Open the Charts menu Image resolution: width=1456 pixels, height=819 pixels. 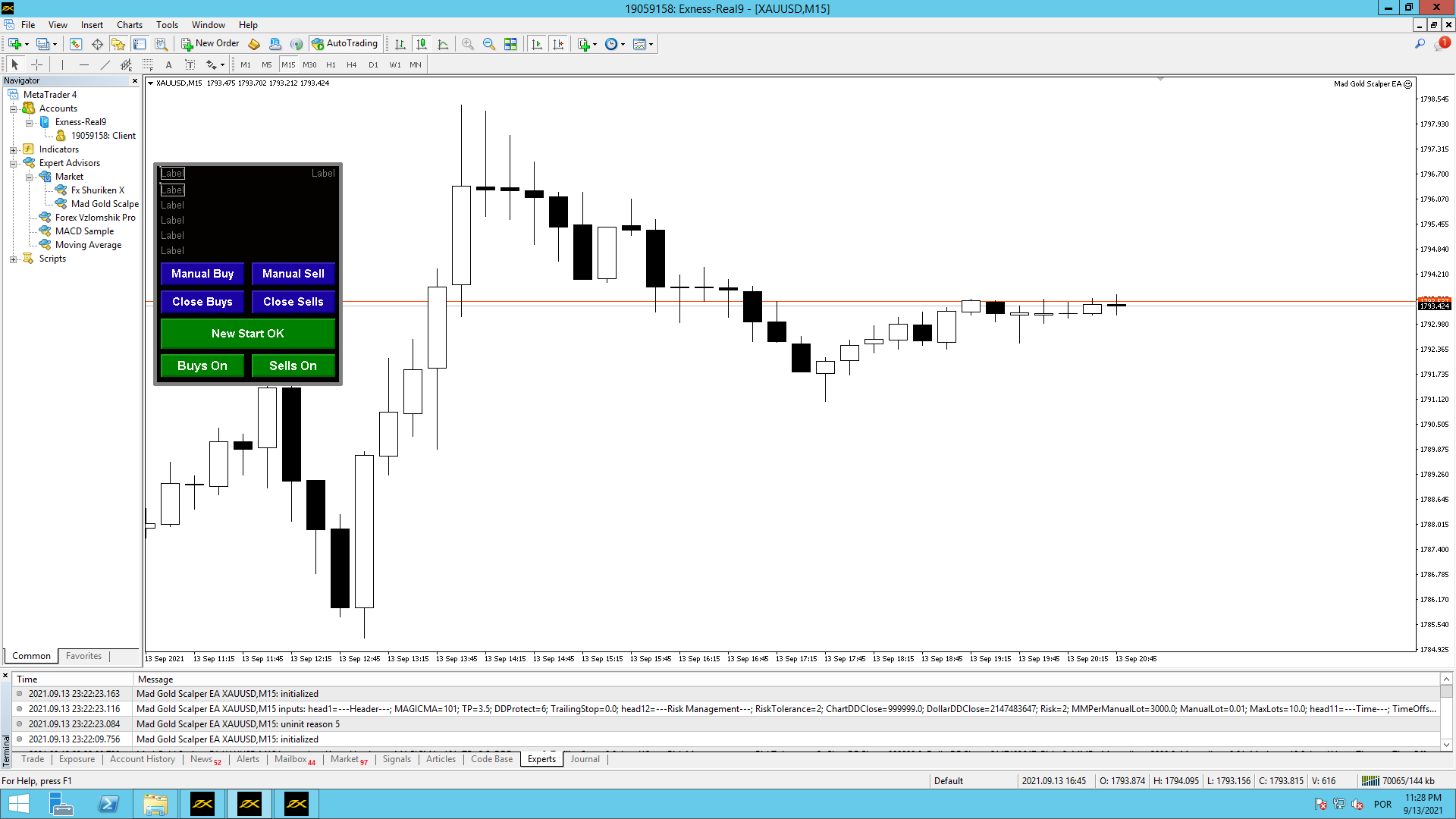[129, 25]
